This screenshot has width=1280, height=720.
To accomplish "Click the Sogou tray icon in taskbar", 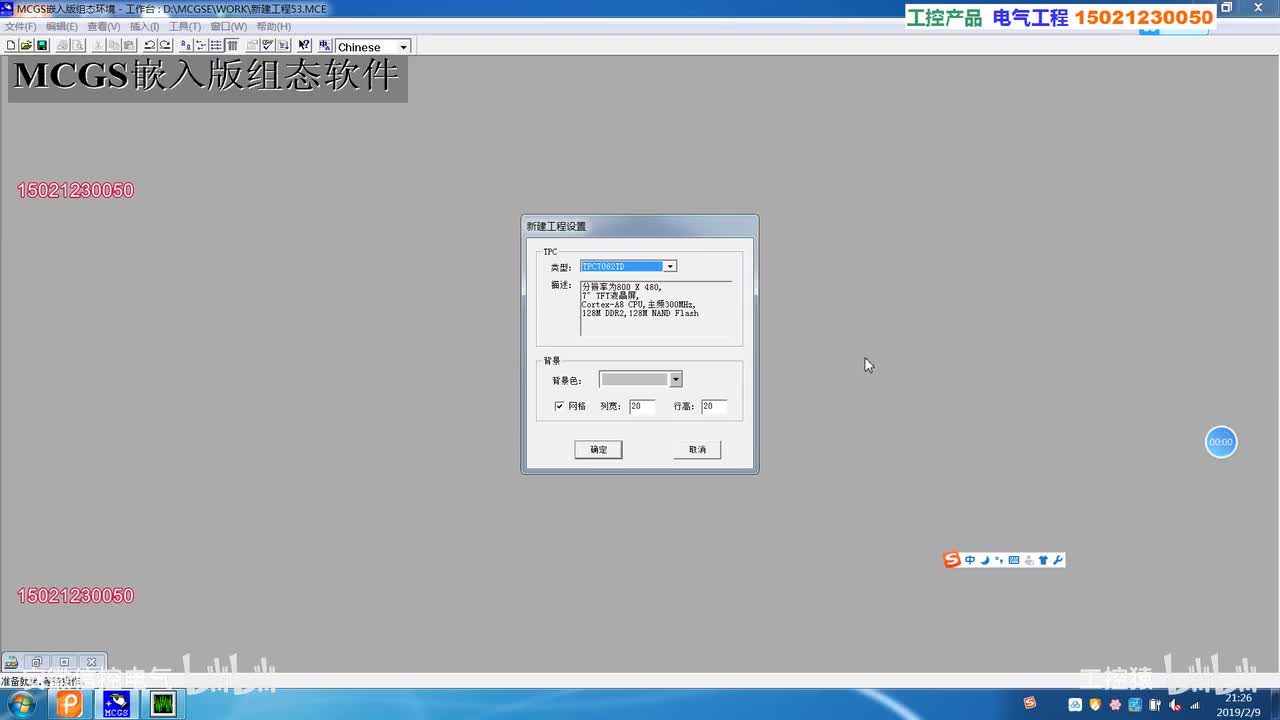I will click(x=1030, y=703).
